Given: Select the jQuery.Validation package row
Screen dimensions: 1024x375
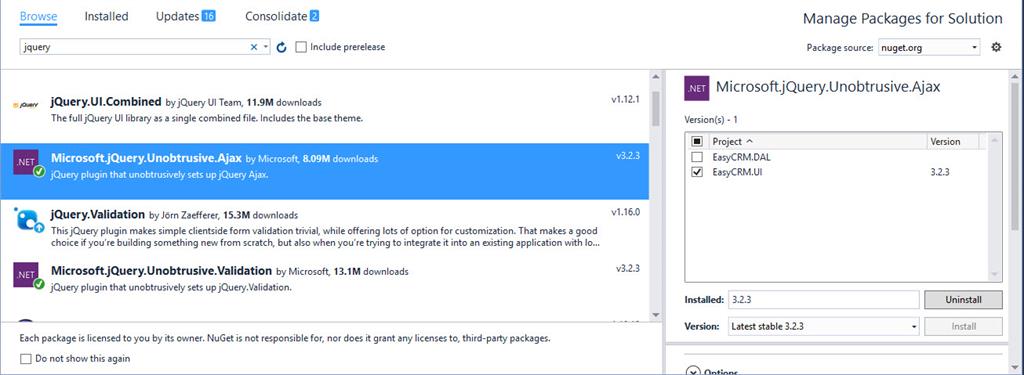Looking at the screenshot, I should click(325, 228).
